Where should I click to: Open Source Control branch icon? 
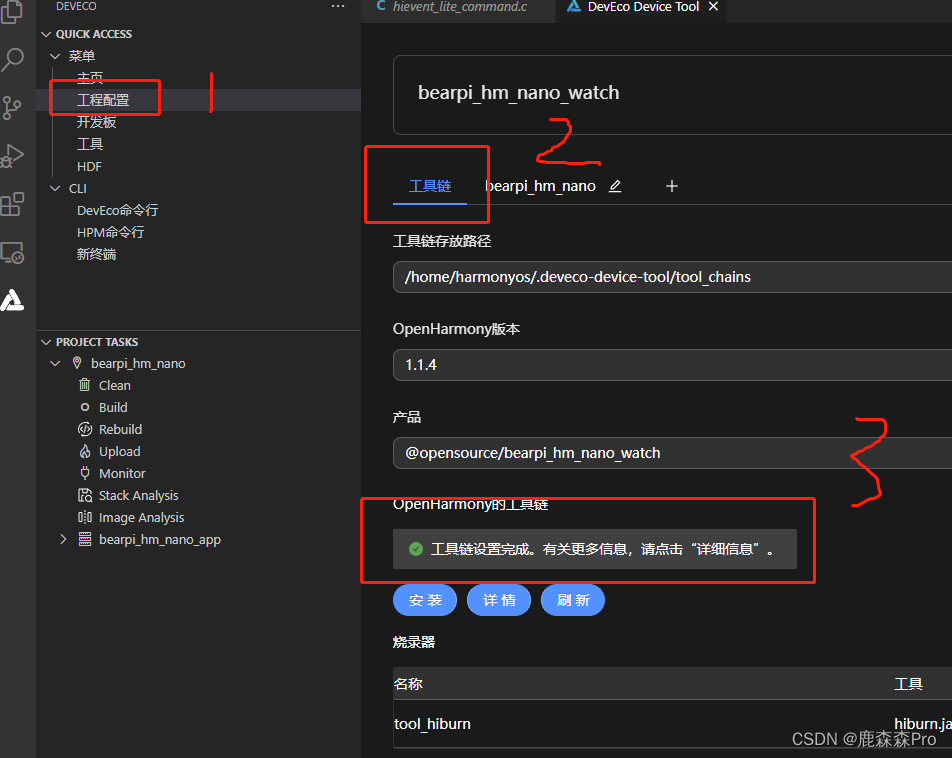(12, 108)
